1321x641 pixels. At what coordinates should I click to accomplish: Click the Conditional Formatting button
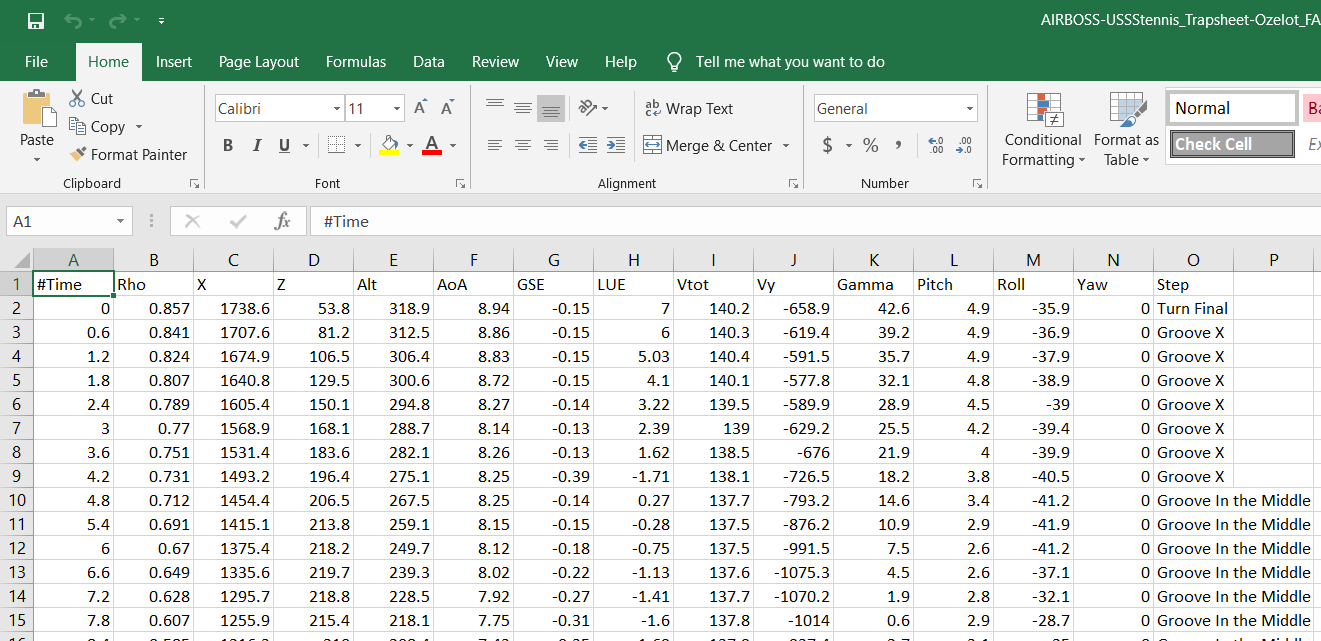[x=1043, y=130]
